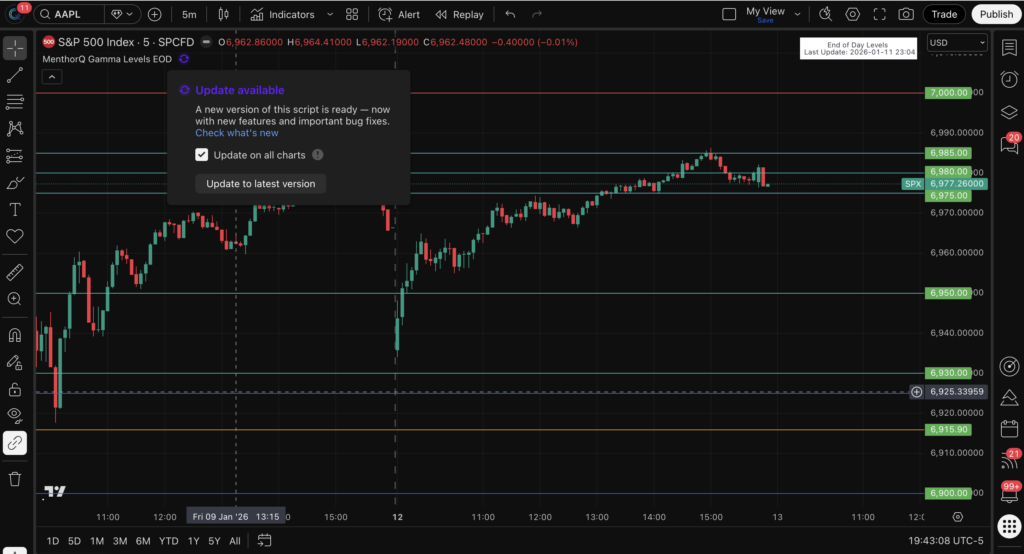Click the Publish button
Image resolution: width=1024 pixels, height=554 pixels.
(997, 14)
